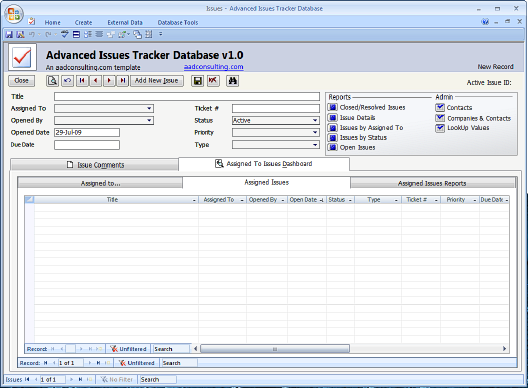This screenshot has width=528, height=388.
Task: Open the Home ribbon tab
Action: point(53,23)
